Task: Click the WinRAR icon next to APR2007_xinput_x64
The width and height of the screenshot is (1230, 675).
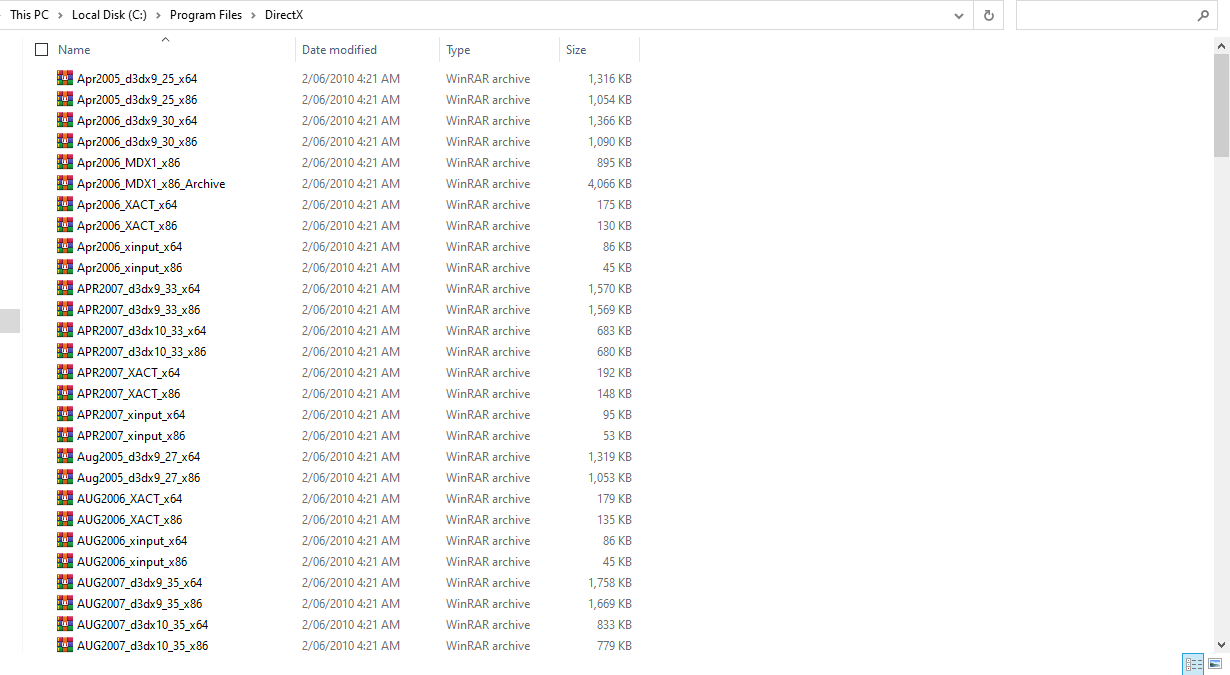Action: click(x=65, y=414)
